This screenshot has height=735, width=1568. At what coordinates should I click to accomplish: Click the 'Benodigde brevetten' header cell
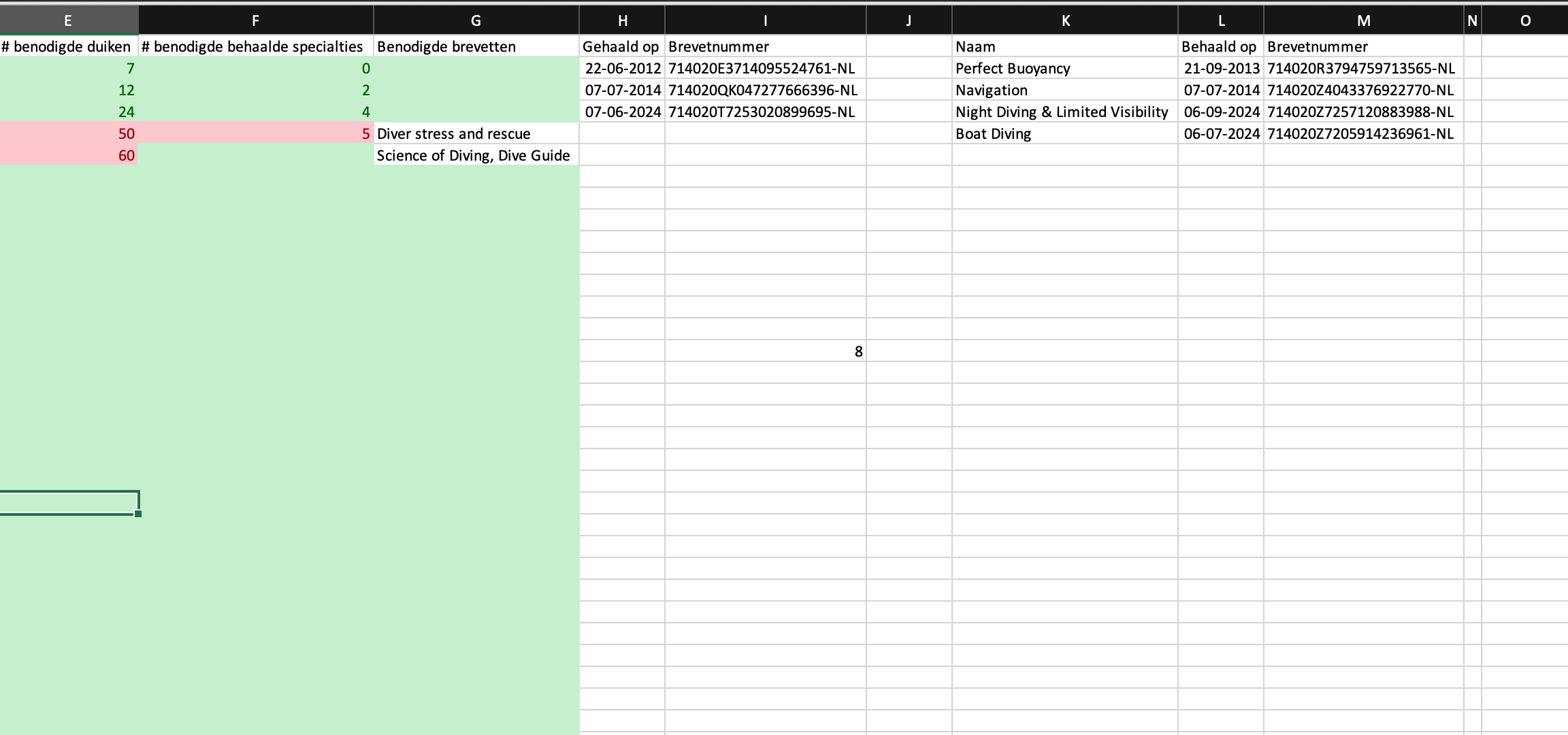pyautogui.click(x=476, y=46)
